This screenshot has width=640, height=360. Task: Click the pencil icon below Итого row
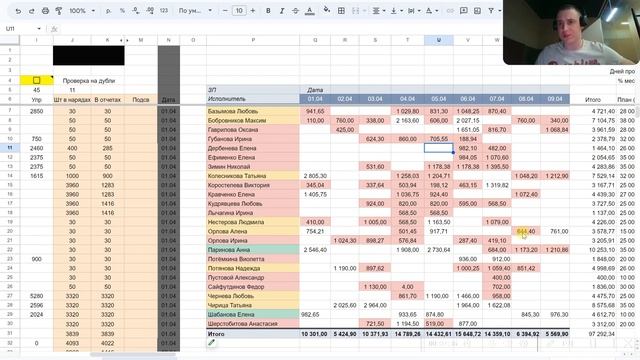pos(211,342)
